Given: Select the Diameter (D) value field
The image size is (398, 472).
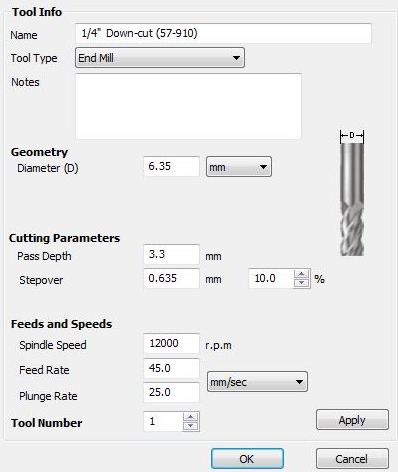Looking at the screenshot, I should (172, 166).
